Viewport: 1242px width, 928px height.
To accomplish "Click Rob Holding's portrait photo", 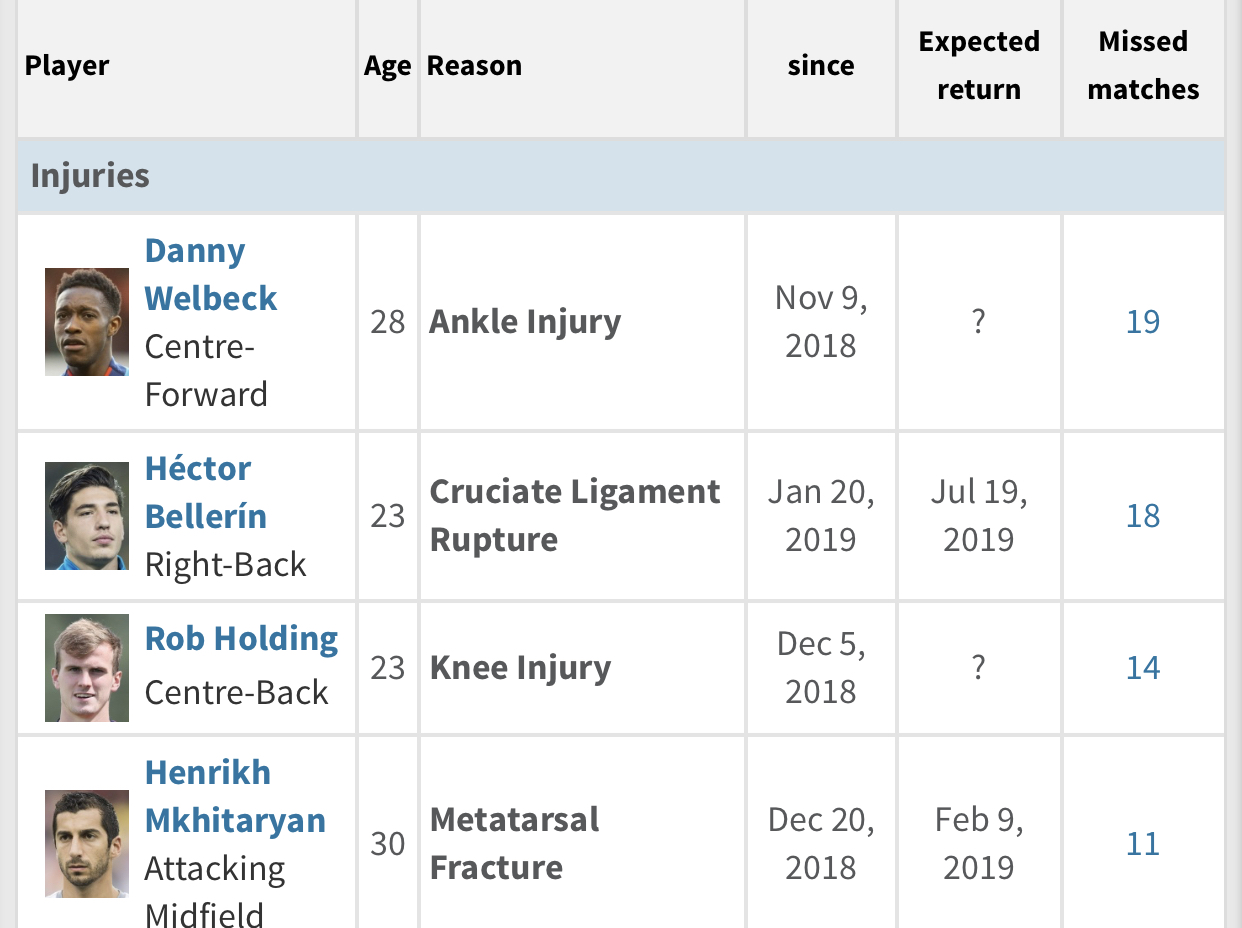I will click(87, 668).
